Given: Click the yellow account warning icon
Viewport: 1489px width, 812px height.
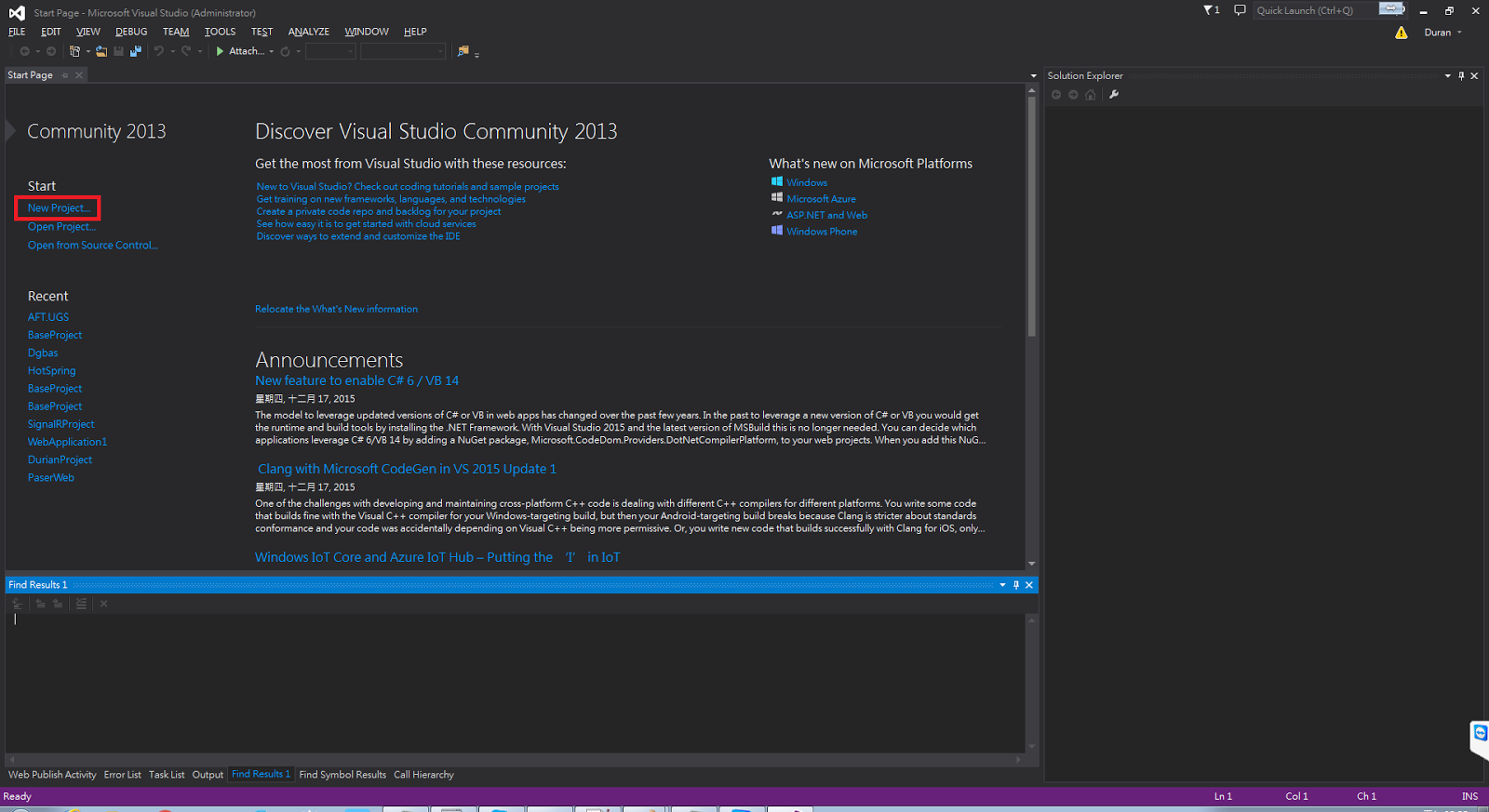Looking at the screenshot, I should 1401,33.
